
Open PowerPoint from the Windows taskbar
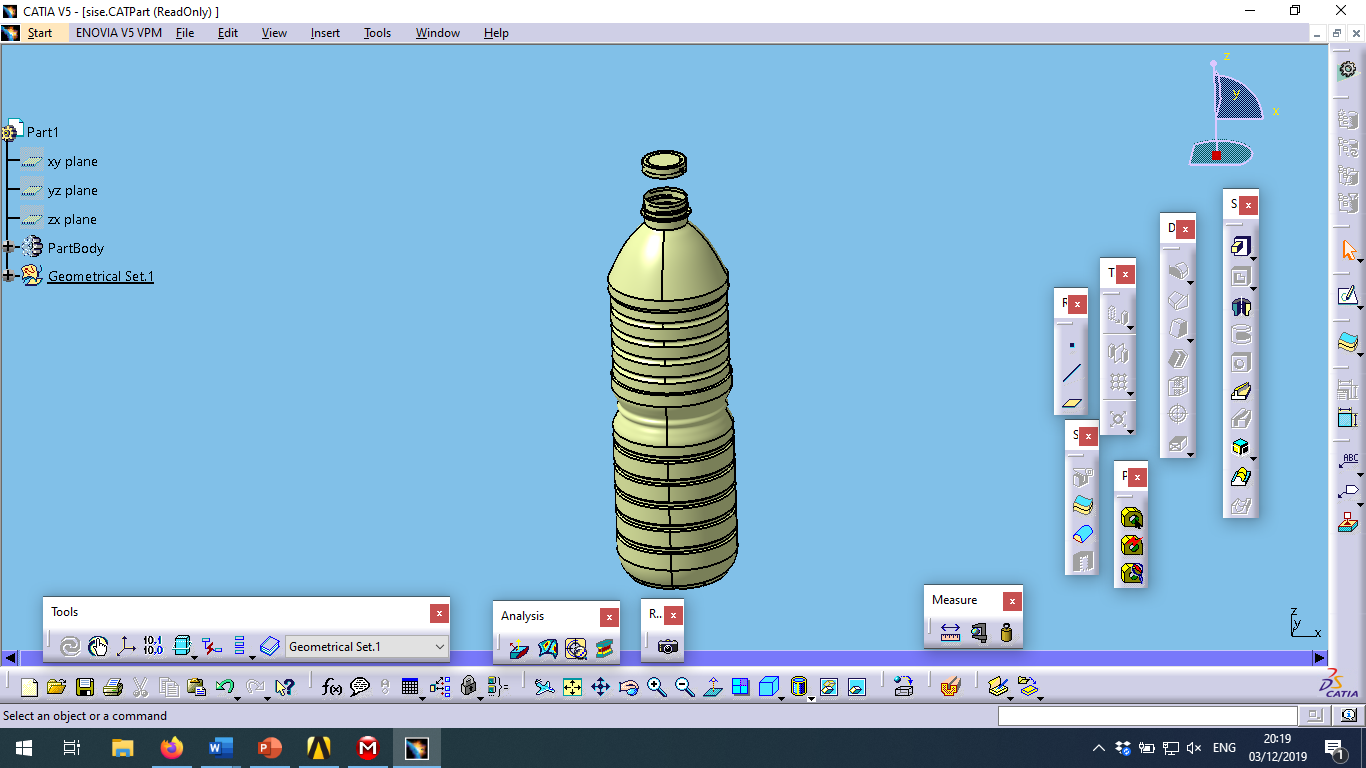[x=270, y=747]
